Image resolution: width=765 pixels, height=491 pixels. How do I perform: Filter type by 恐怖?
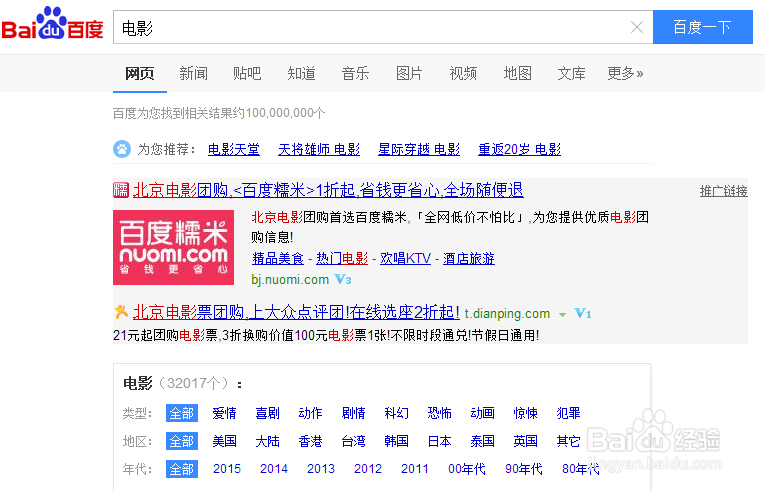pos(440,413)
